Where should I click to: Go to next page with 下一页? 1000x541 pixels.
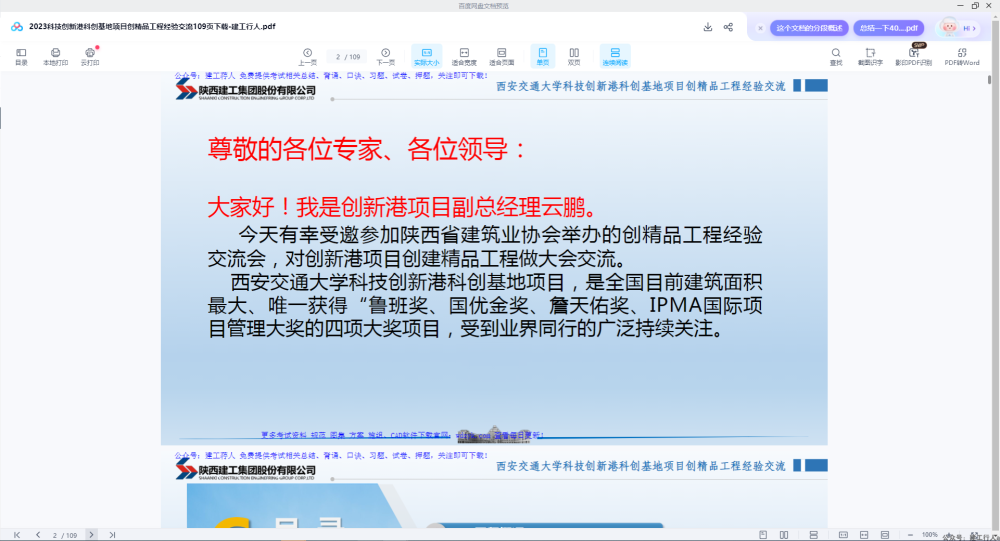tap(385, 57)
